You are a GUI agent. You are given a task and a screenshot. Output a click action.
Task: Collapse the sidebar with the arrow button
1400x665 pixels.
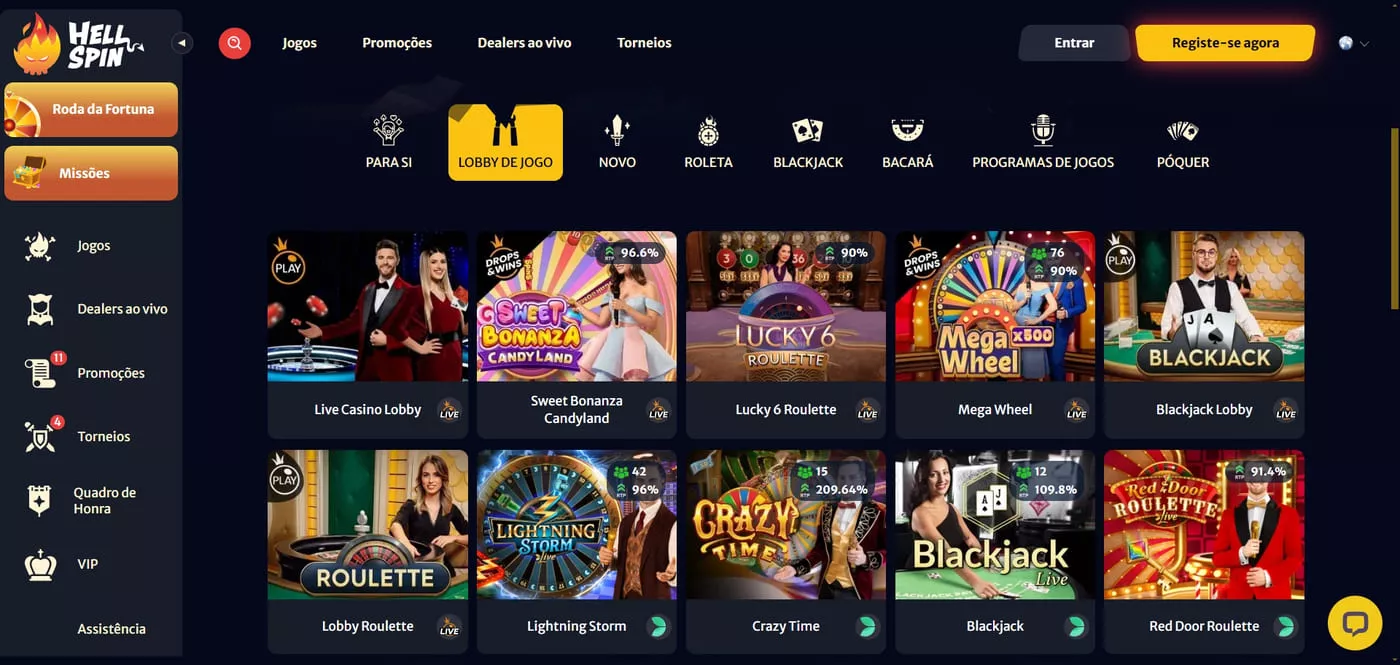tap(181, 43)
